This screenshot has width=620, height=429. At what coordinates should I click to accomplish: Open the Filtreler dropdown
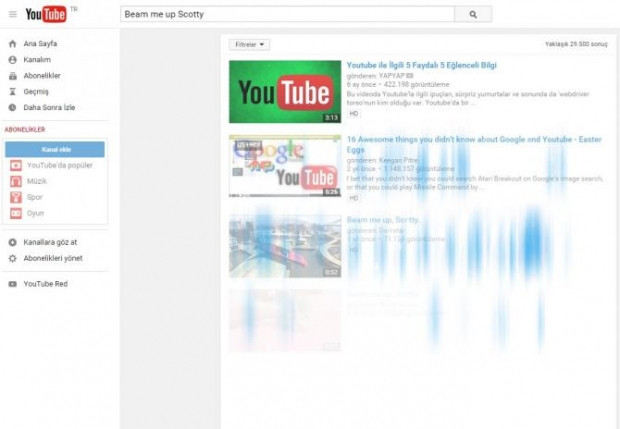250,45
